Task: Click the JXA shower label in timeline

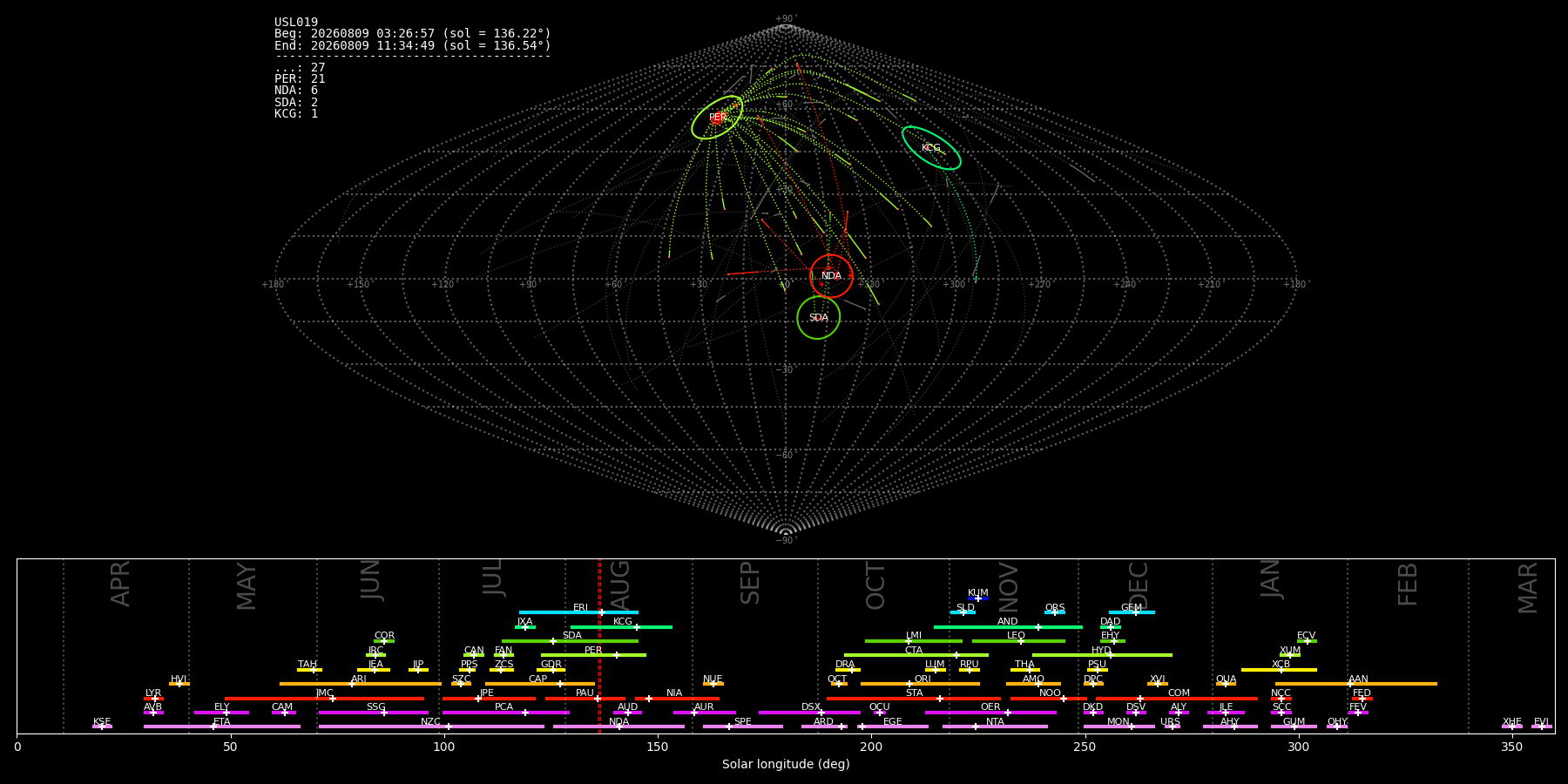Action: [524, 622]
